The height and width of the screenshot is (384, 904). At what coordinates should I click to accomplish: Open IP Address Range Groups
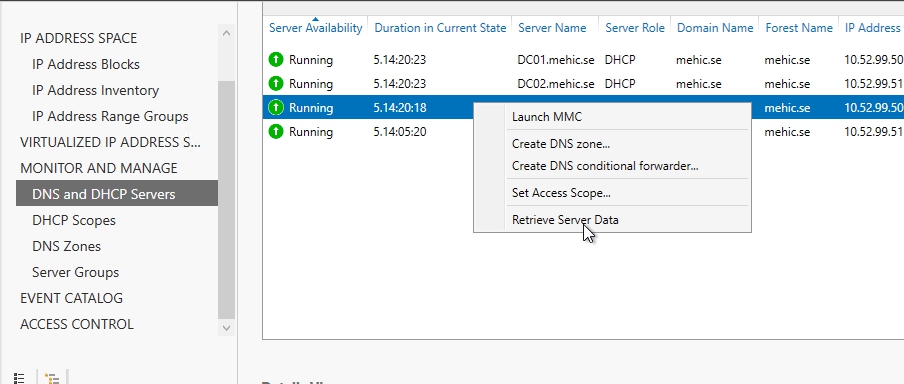110,116
